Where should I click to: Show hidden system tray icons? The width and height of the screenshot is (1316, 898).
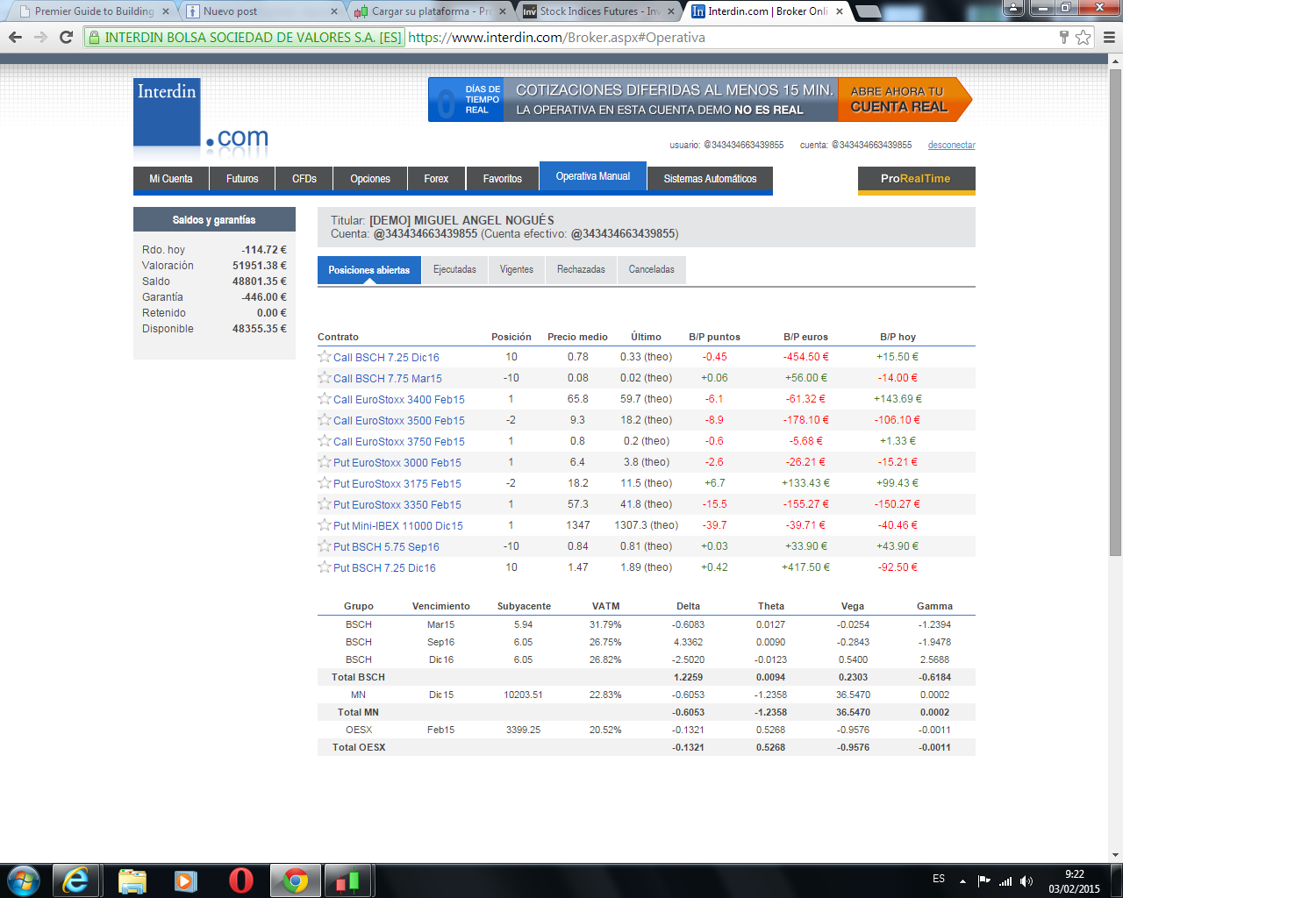[962, 881]
